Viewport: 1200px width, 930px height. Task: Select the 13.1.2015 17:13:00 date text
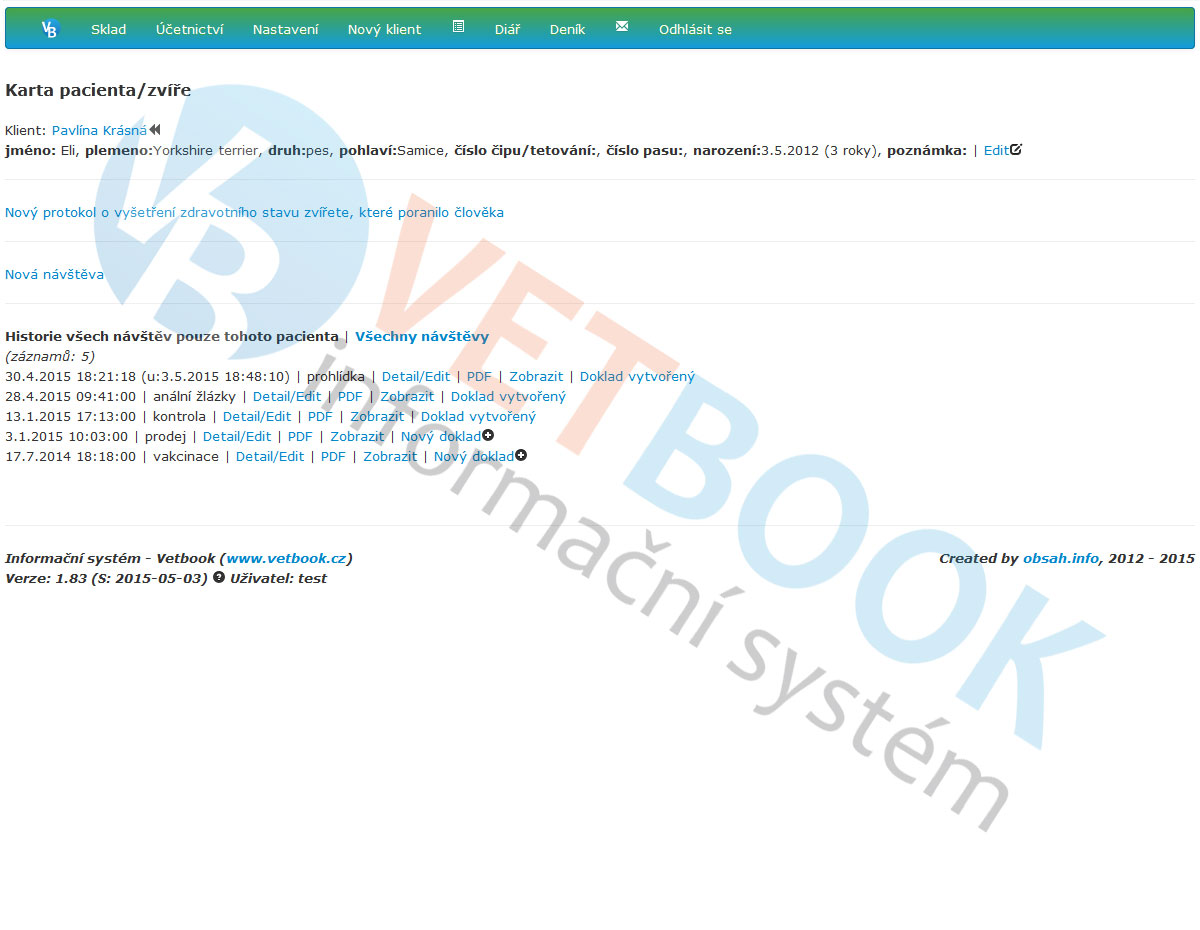click(x=70, y=416)
